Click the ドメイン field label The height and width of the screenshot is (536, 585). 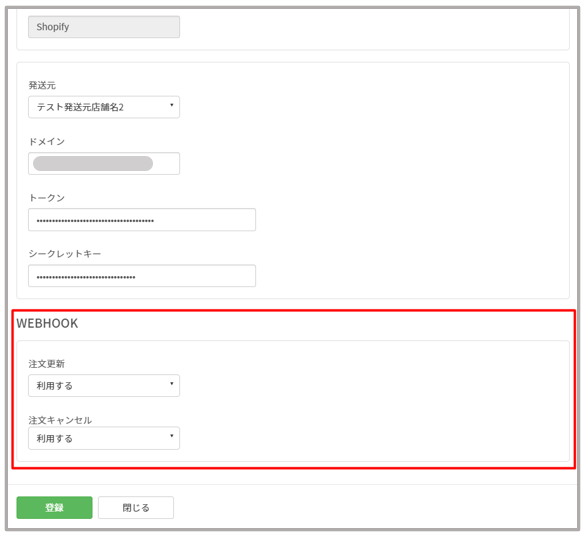[47, 142]
